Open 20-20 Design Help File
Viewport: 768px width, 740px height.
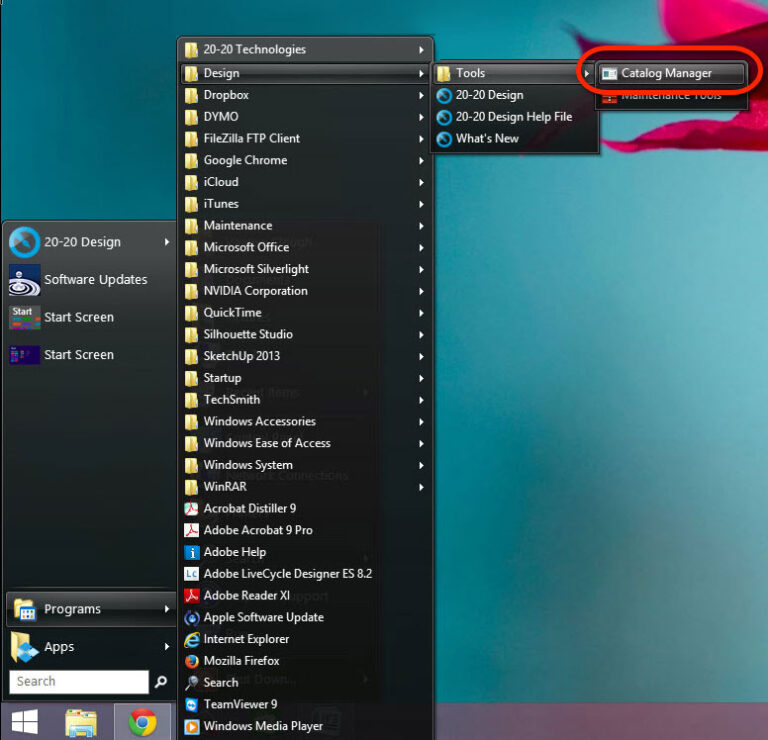513,117
